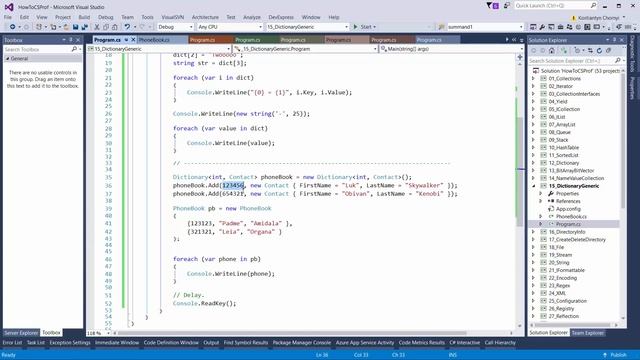This screenshot has width=640, height=360.
Task: Select App.config in Solution Explorer
Action: (x=568, y=209)
